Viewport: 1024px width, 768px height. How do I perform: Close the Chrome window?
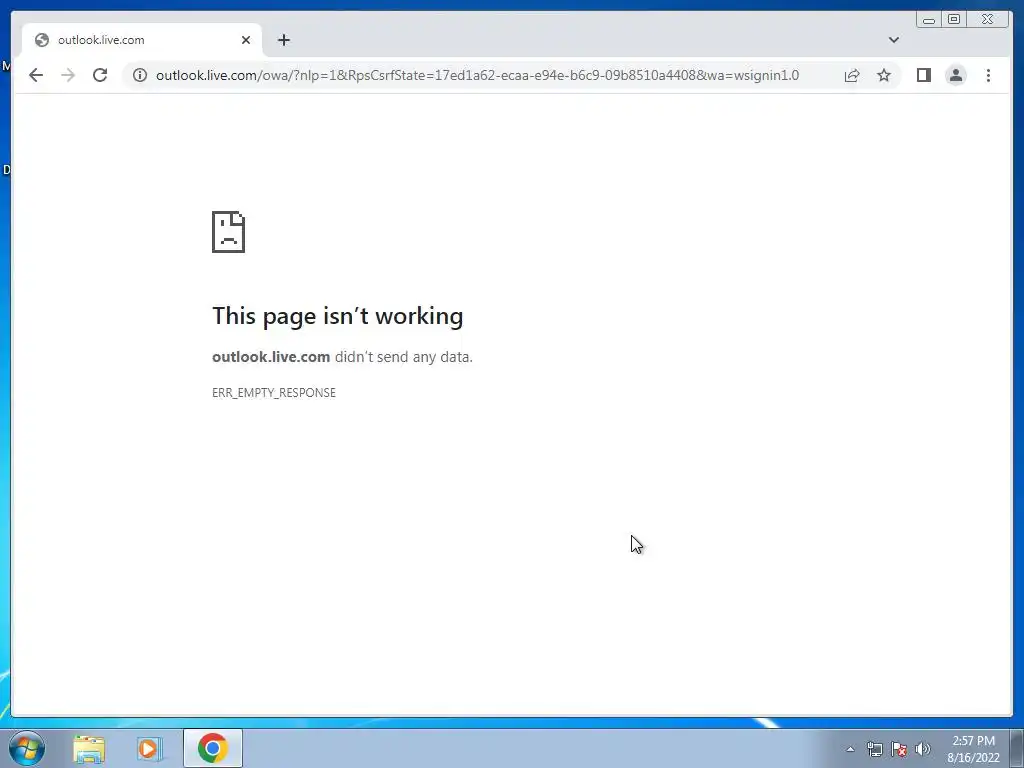click(988, 20)
